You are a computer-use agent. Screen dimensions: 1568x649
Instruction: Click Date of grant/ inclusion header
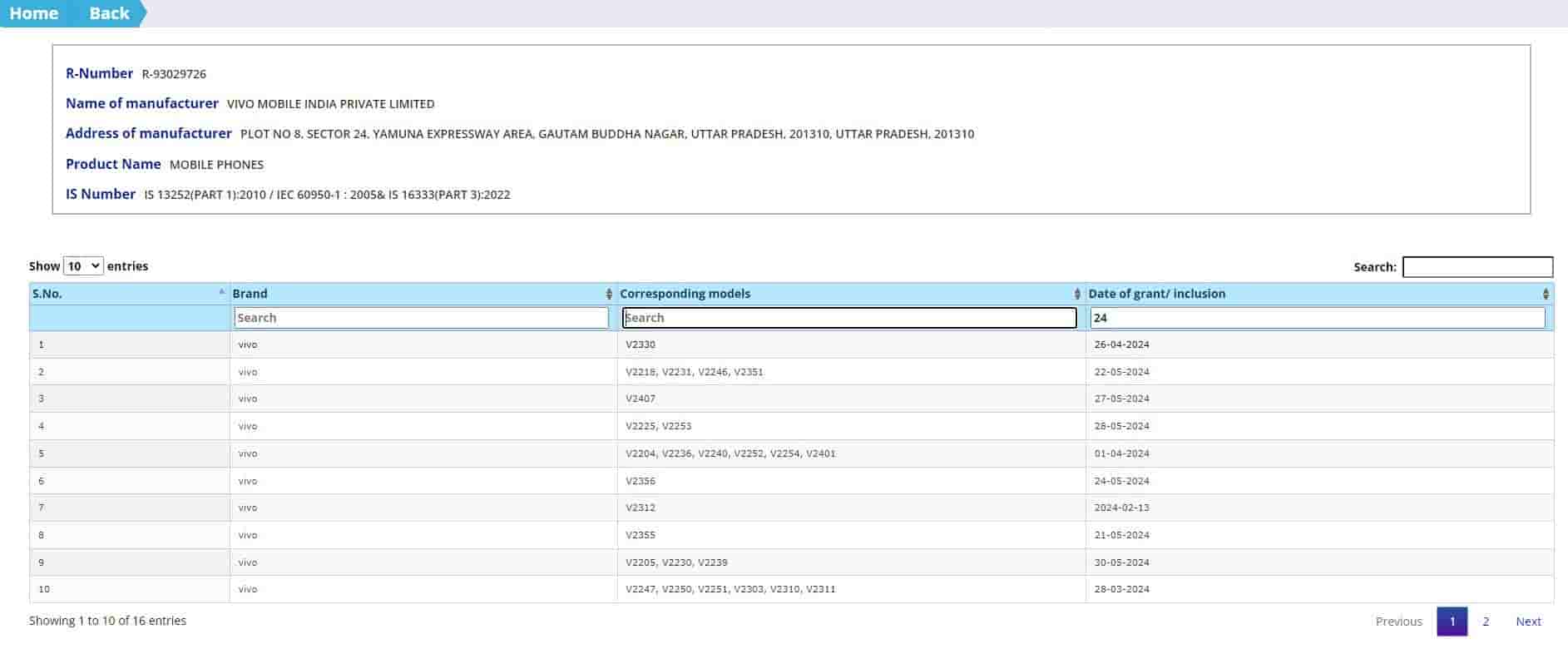1156,294
